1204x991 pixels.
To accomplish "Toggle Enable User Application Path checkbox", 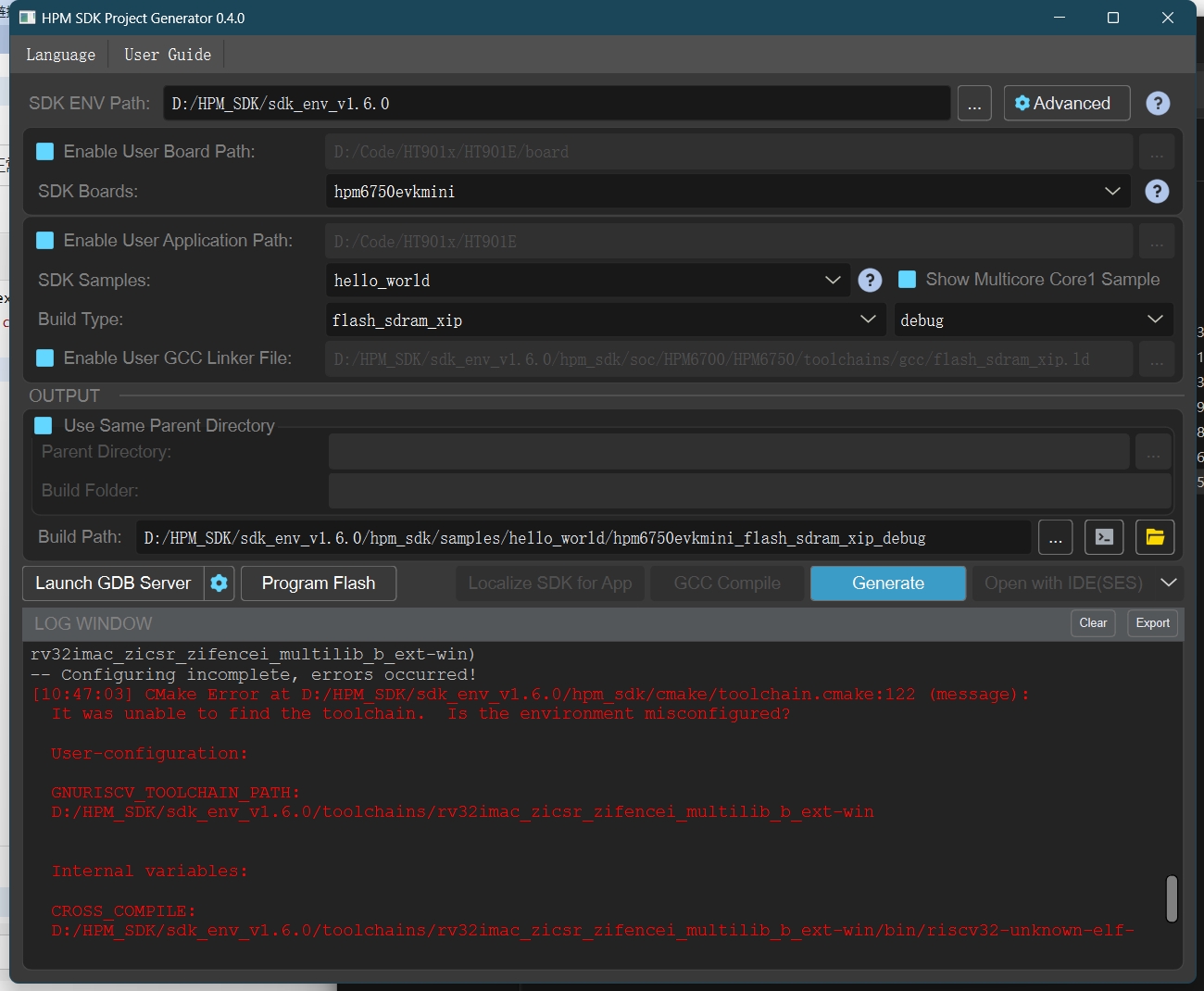I will point(44,241).
